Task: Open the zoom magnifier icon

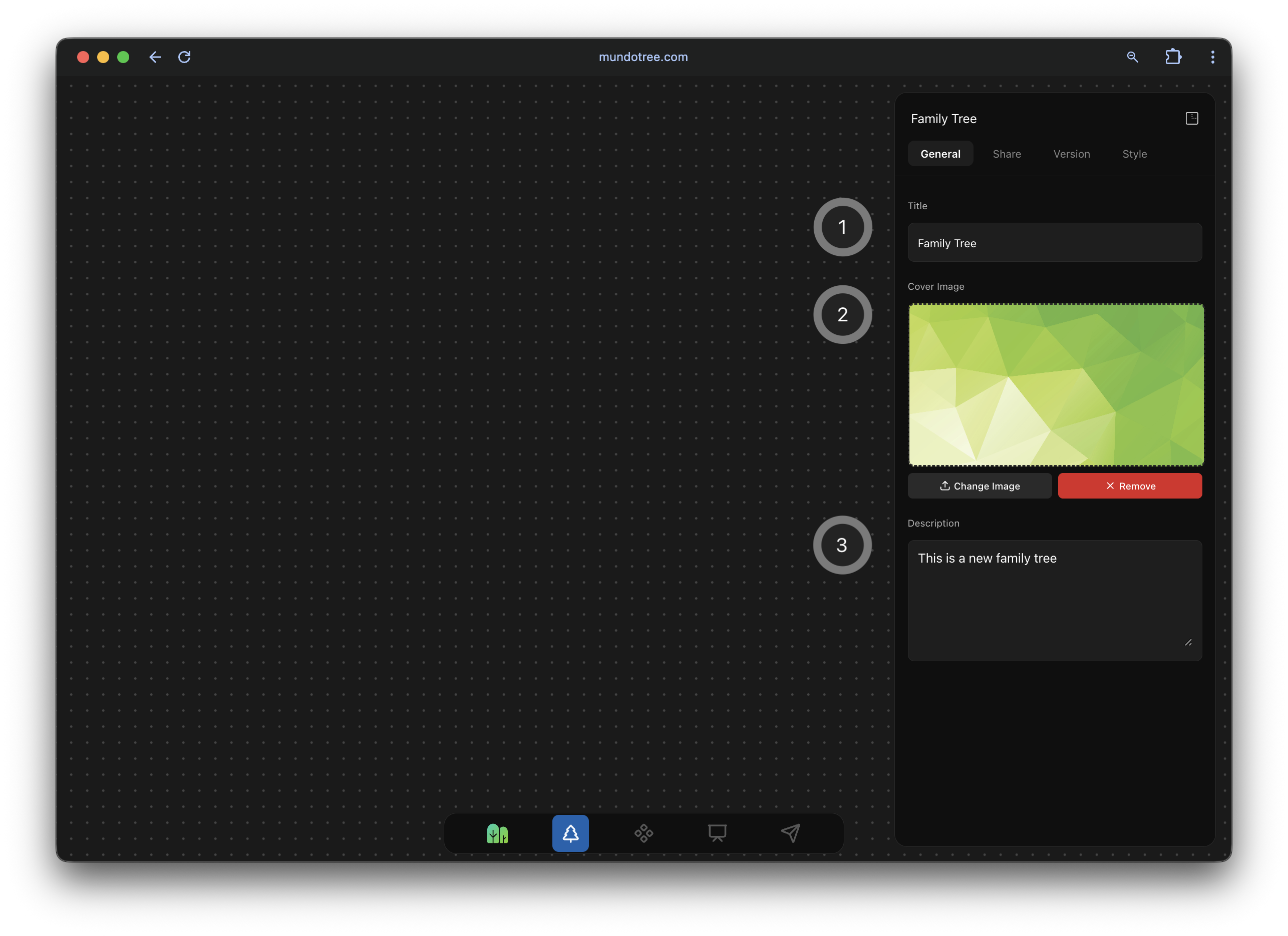Action: (x=1132, y=57)
